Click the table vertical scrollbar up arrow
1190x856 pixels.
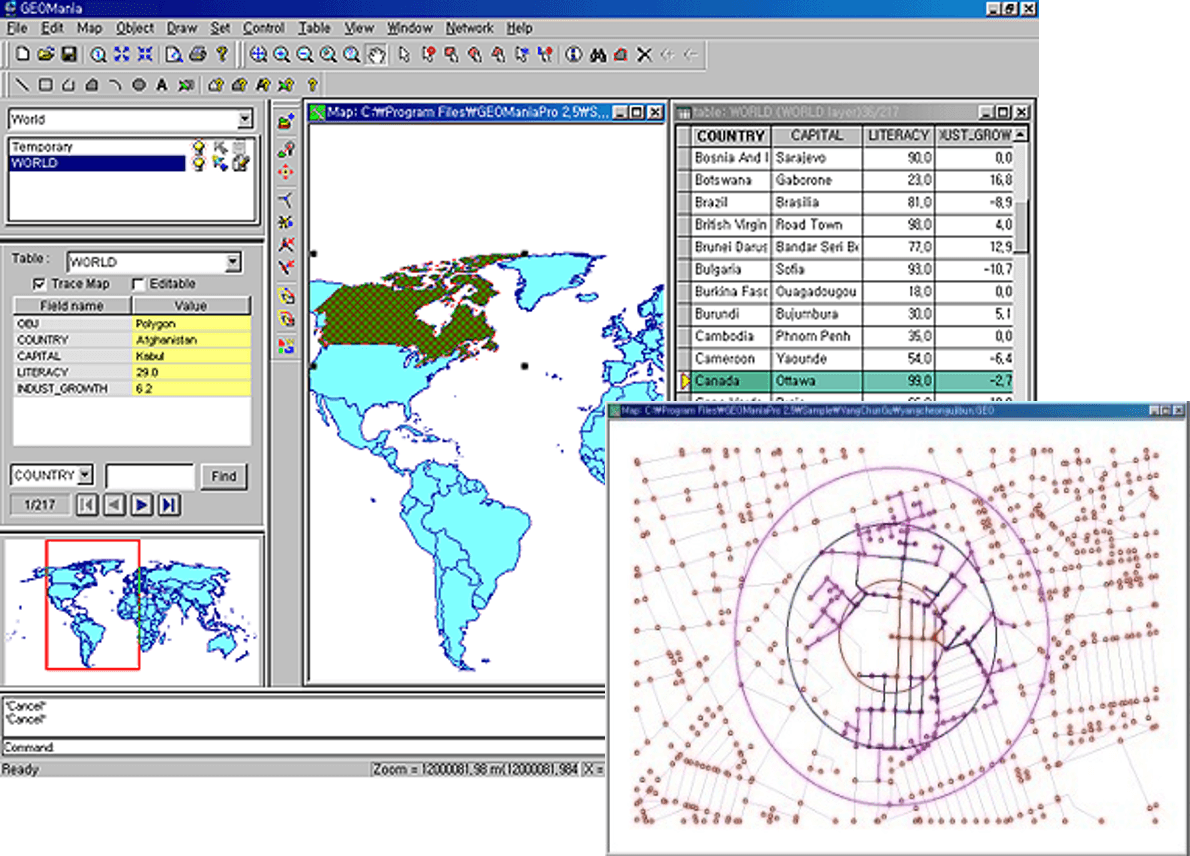1021,134
